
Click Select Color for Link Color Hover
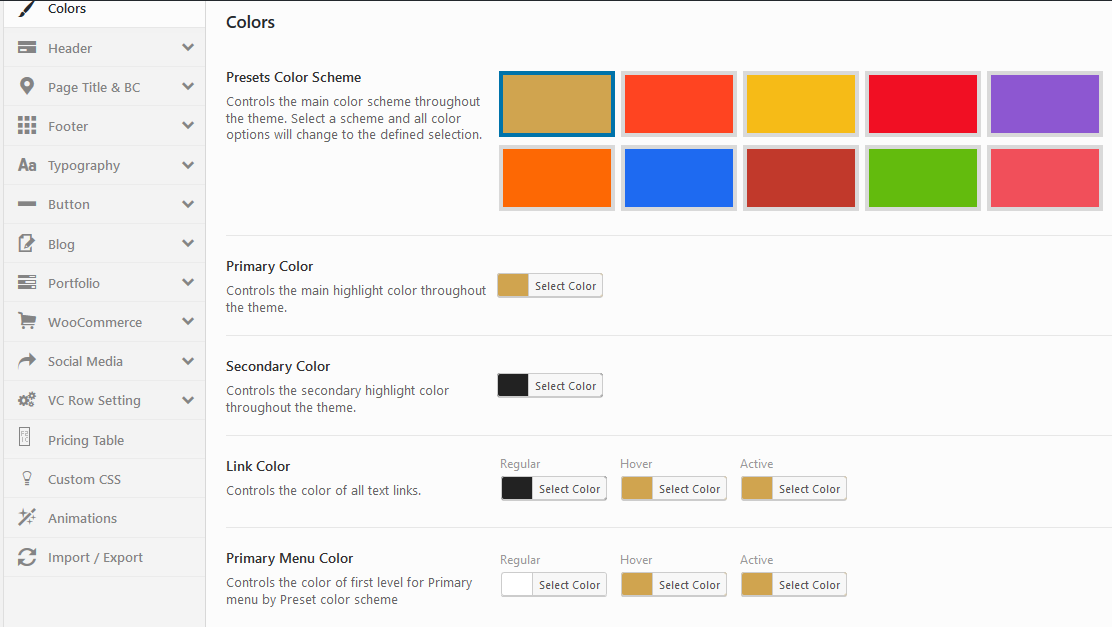click(x=689, y=489)
